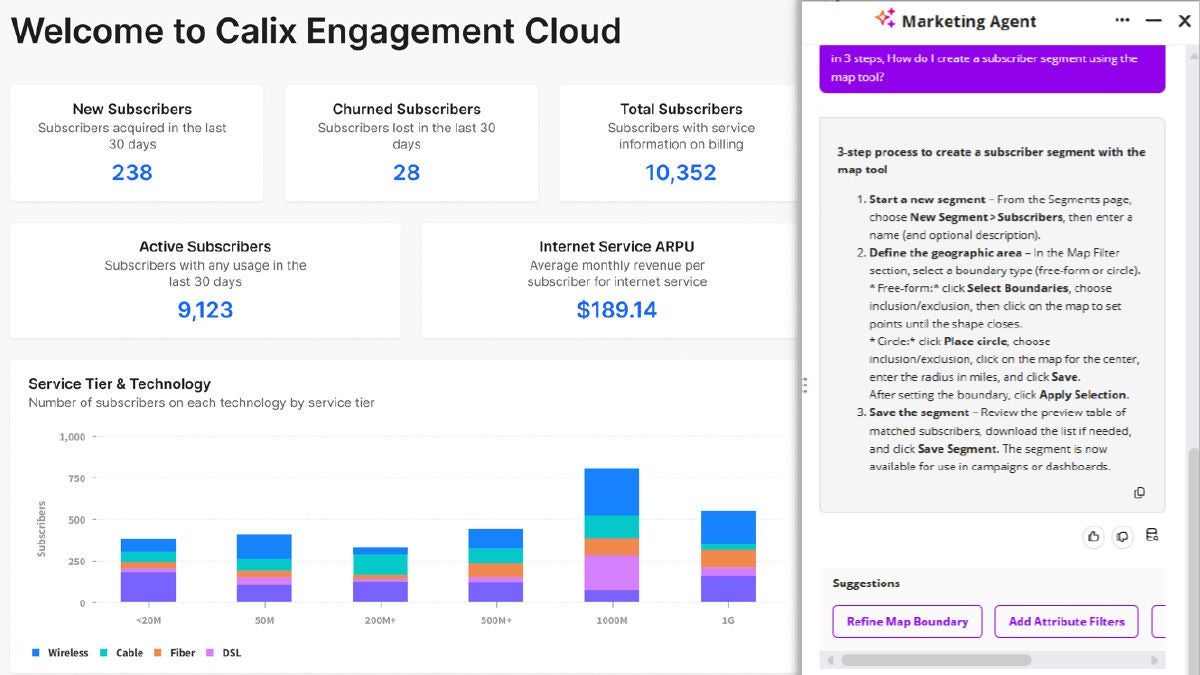Toggle Cable series in chart legend

pyautogui.click(x=122, y=653)
